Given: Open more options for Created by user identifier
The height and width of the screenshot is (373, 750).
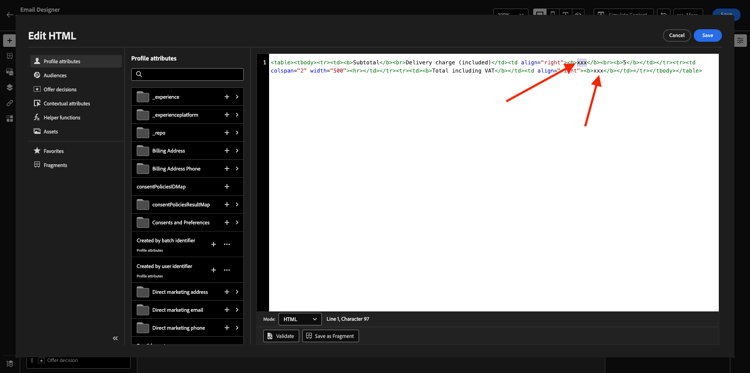Looking at the screenshot, I should click(227, 270).
